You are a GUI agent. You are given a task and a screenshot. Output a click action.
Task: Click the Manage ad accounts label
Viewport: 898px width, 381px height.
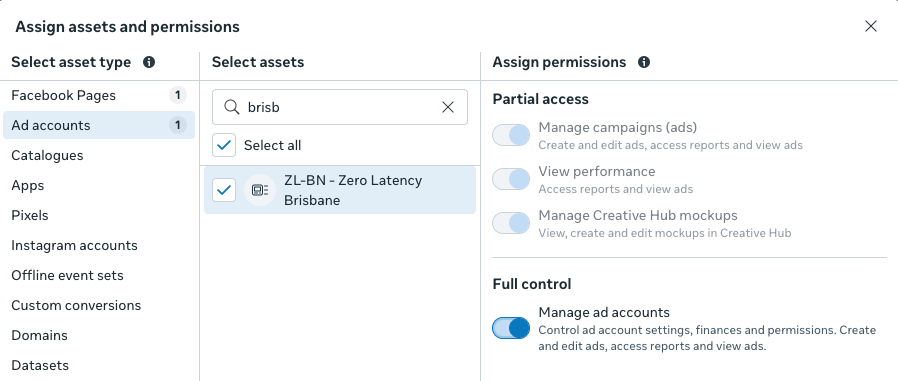[604, 312]
